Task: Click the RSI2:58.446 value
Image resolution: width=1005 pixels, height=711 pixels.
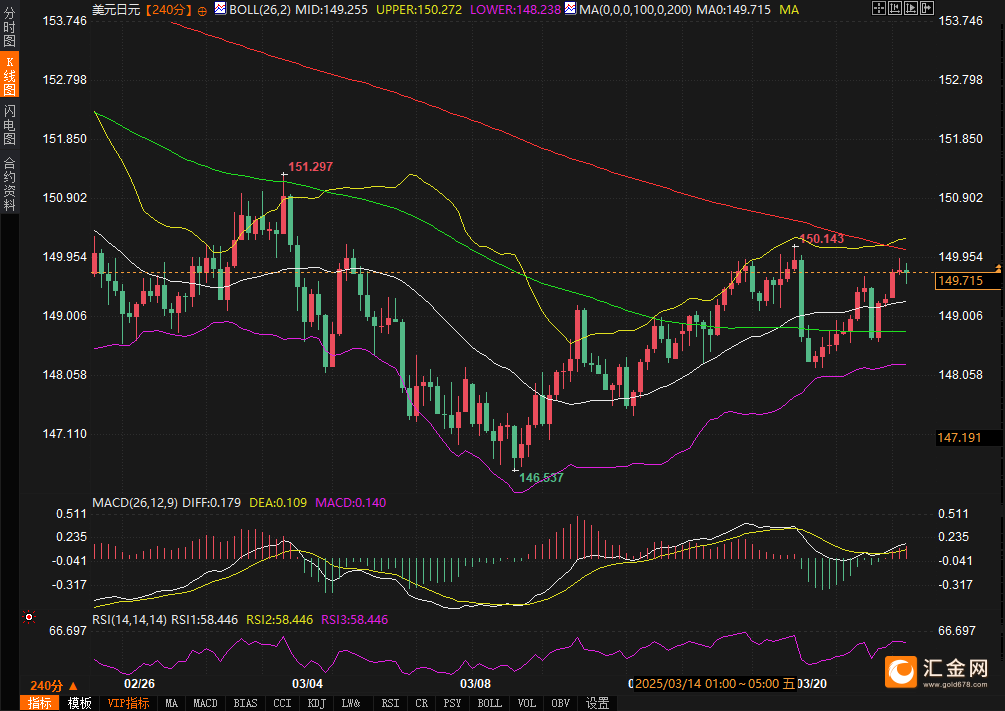Action: coord(279,620)
